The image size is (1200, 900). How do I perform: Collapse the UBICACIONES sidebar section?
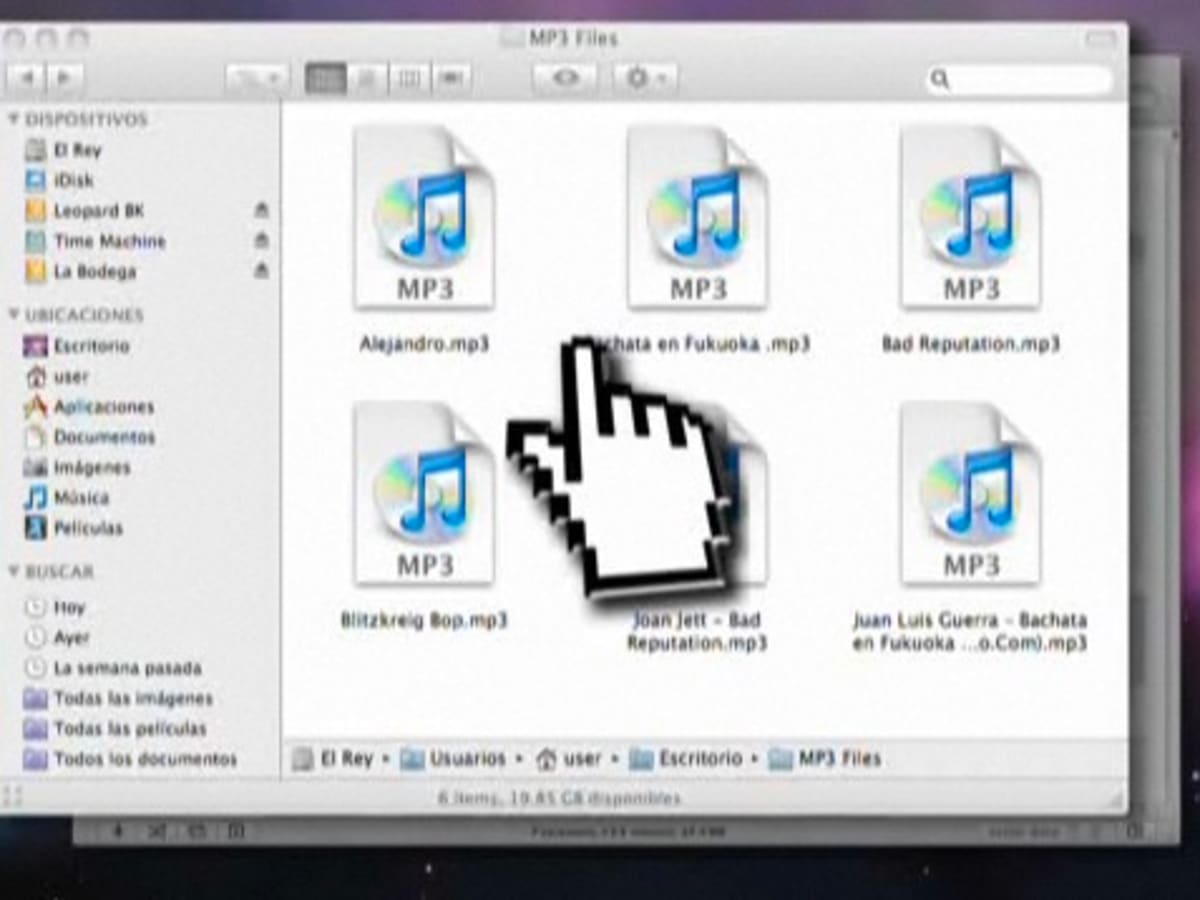point(14,314)
